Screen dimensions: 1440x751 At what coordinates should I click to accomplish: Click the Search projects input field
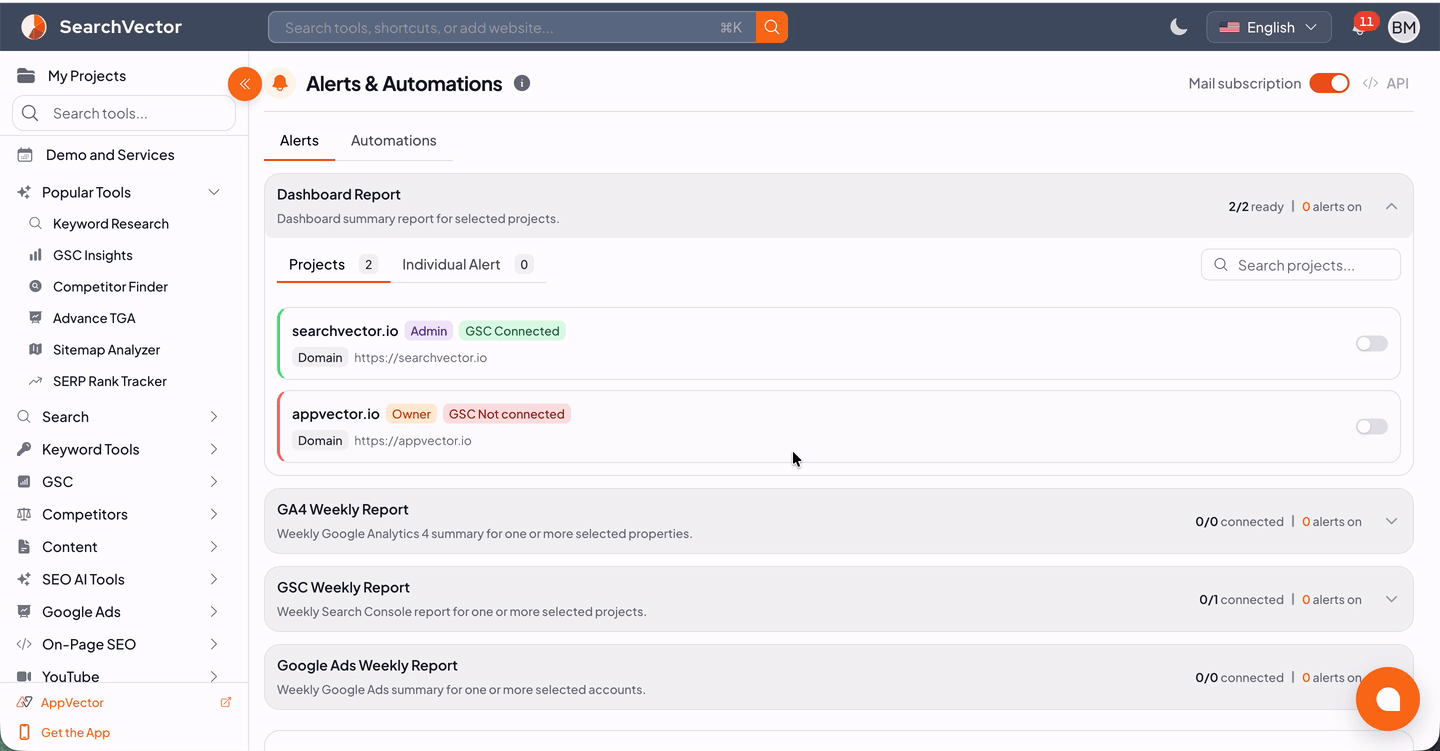(x=1301, y=265)
